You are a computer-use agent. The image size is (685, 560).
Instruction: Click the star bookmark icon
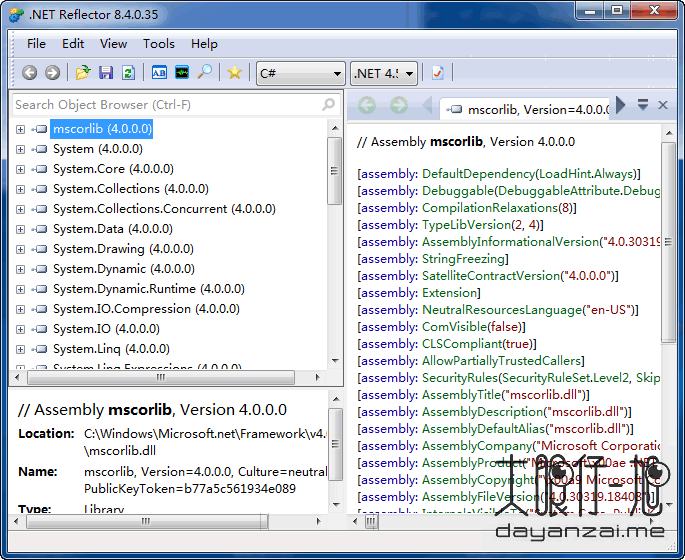235,73
